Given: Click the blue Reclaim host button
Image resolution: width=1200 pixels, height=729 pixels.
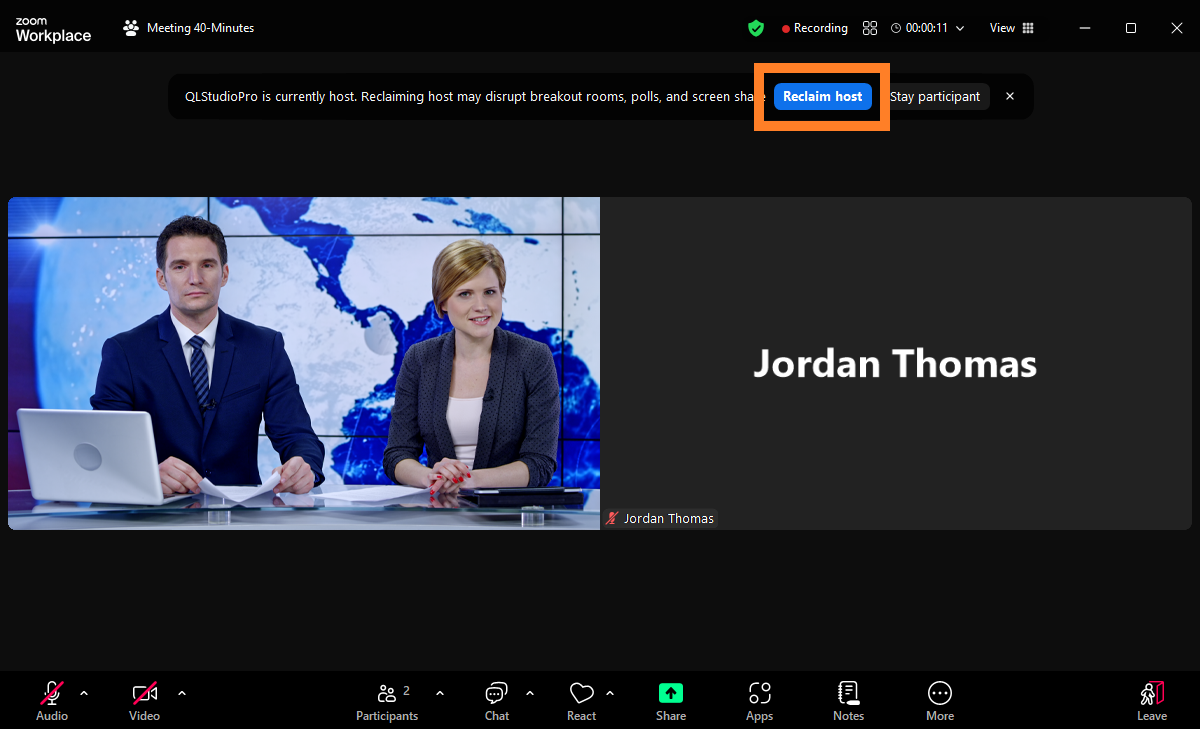Looking at the screenshot, I should pyautogui.click(x=822, y=97).
